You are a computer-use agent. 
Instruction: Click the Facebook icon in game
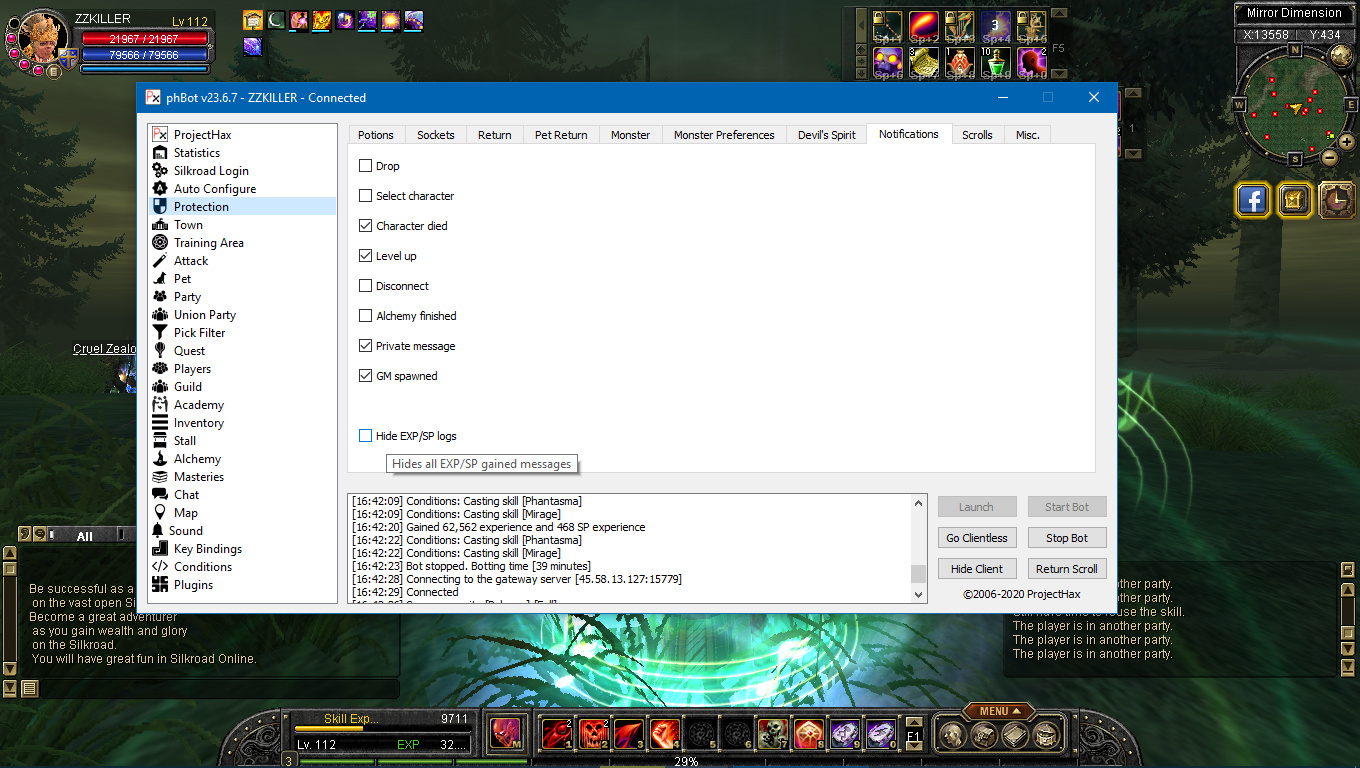point(1253,200)
